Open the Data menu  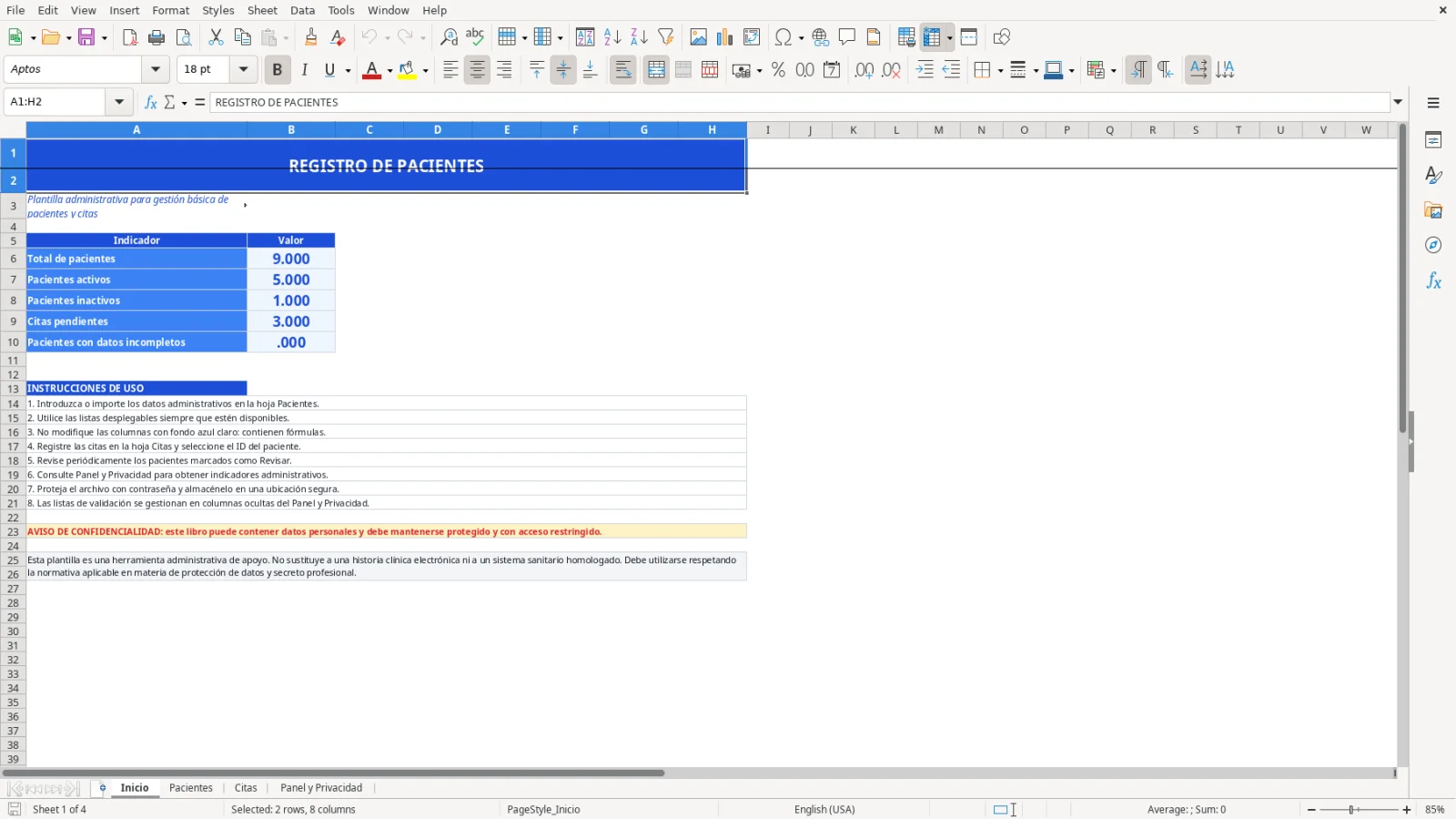pos(302,10)
